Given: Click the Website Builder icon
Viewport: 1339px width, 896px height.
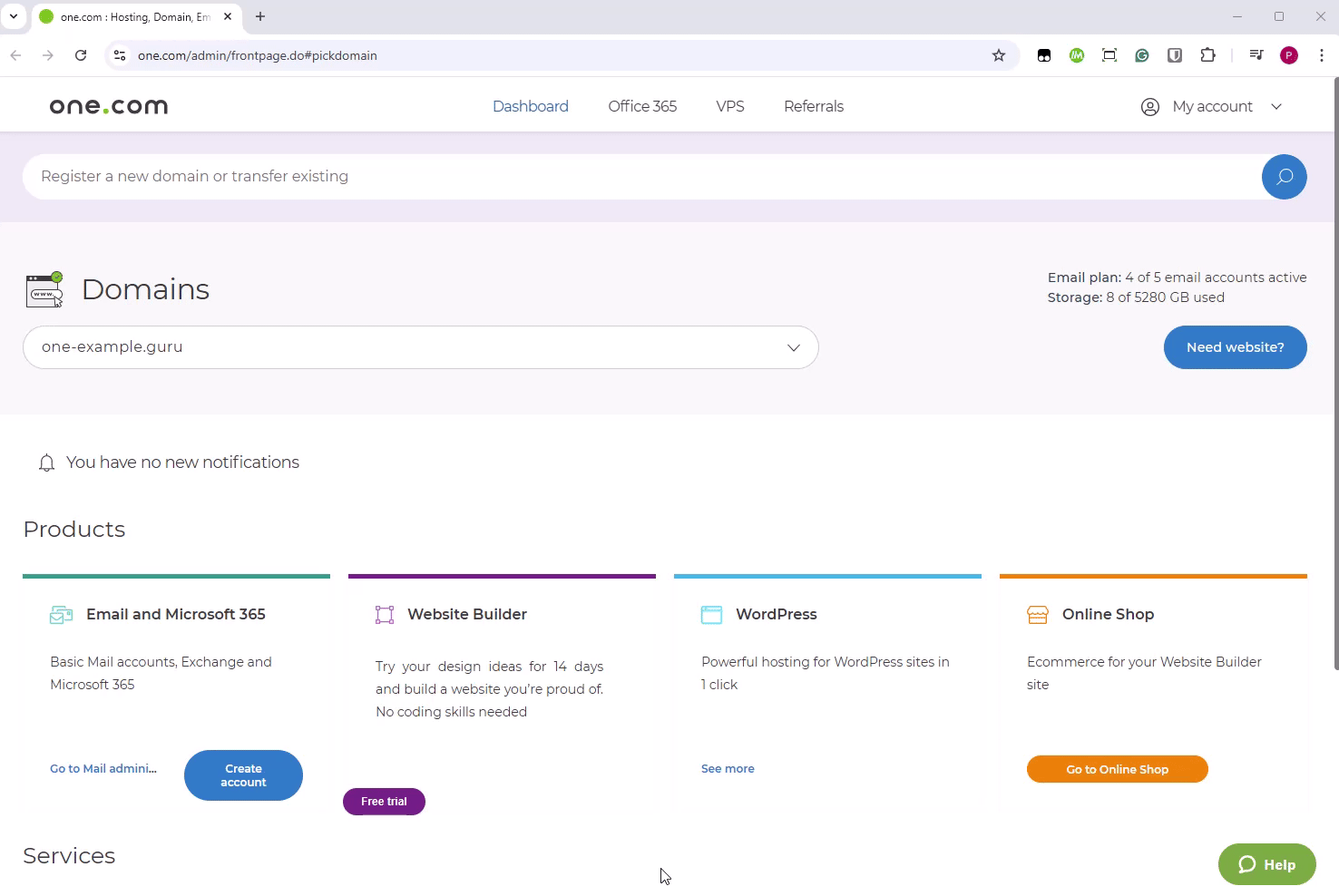Looking at the screenshot, I should tap(385, 614).
